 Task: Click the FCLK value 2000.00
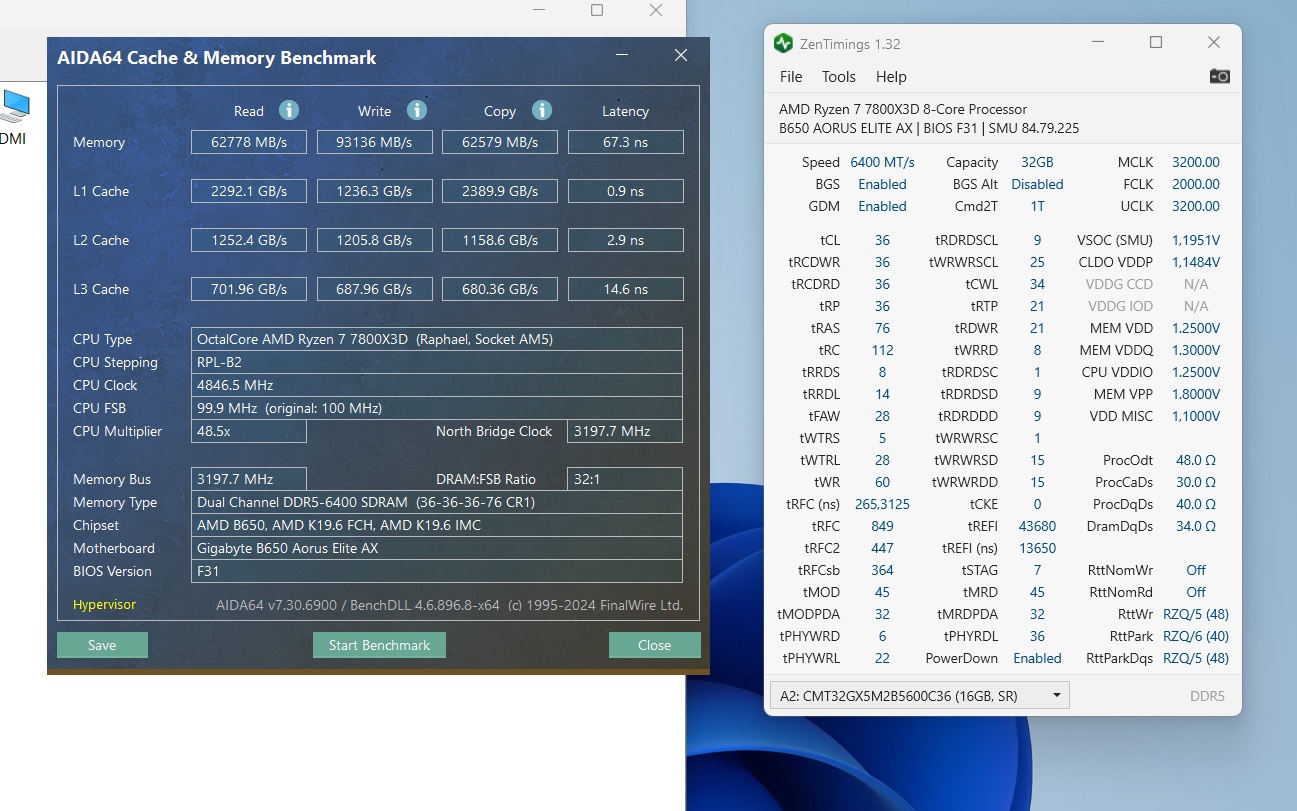[x=1196, y=184]
